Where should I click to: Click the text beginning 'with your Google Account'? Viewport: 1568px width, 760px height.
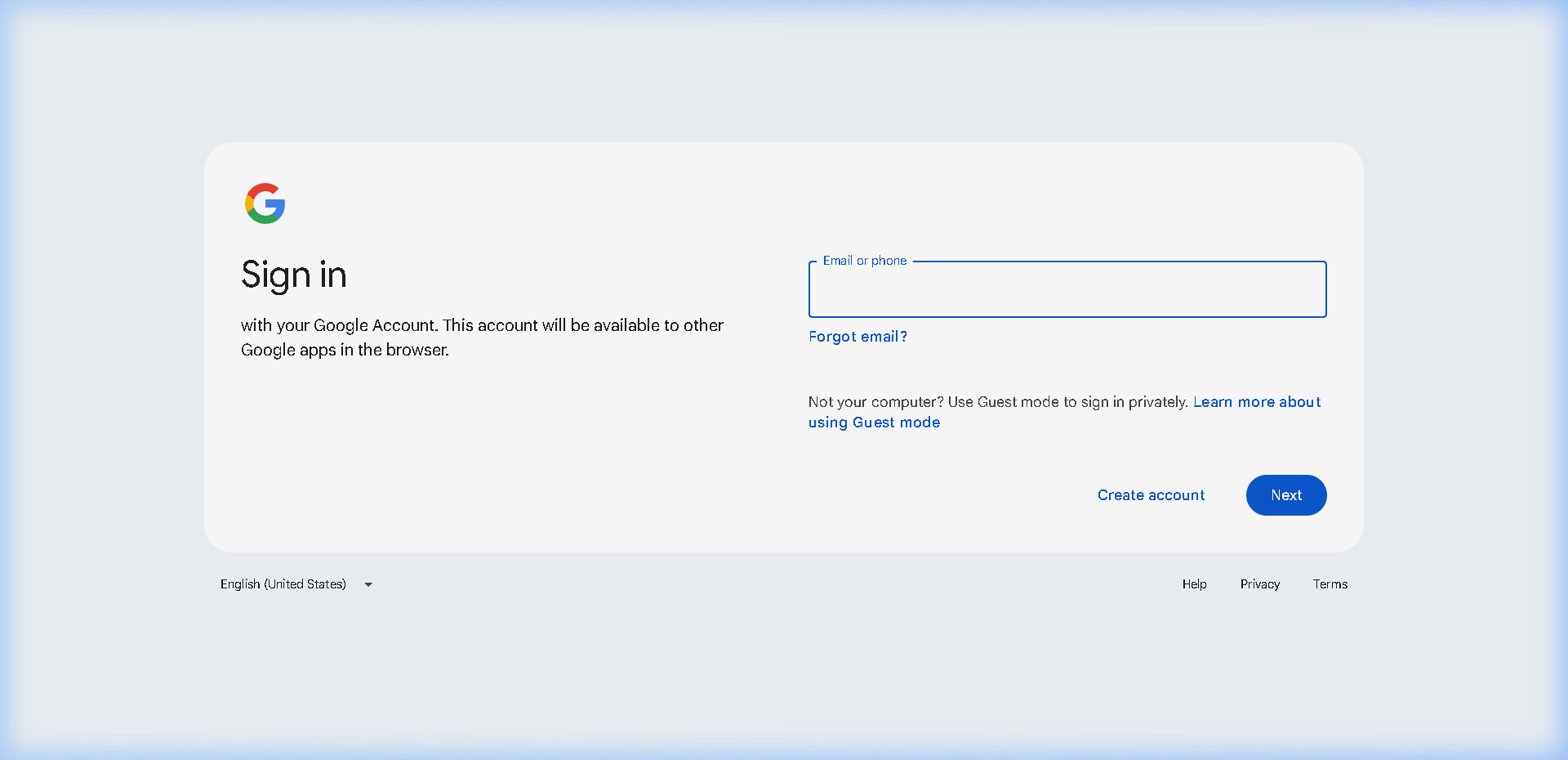[x=482, y=338]
